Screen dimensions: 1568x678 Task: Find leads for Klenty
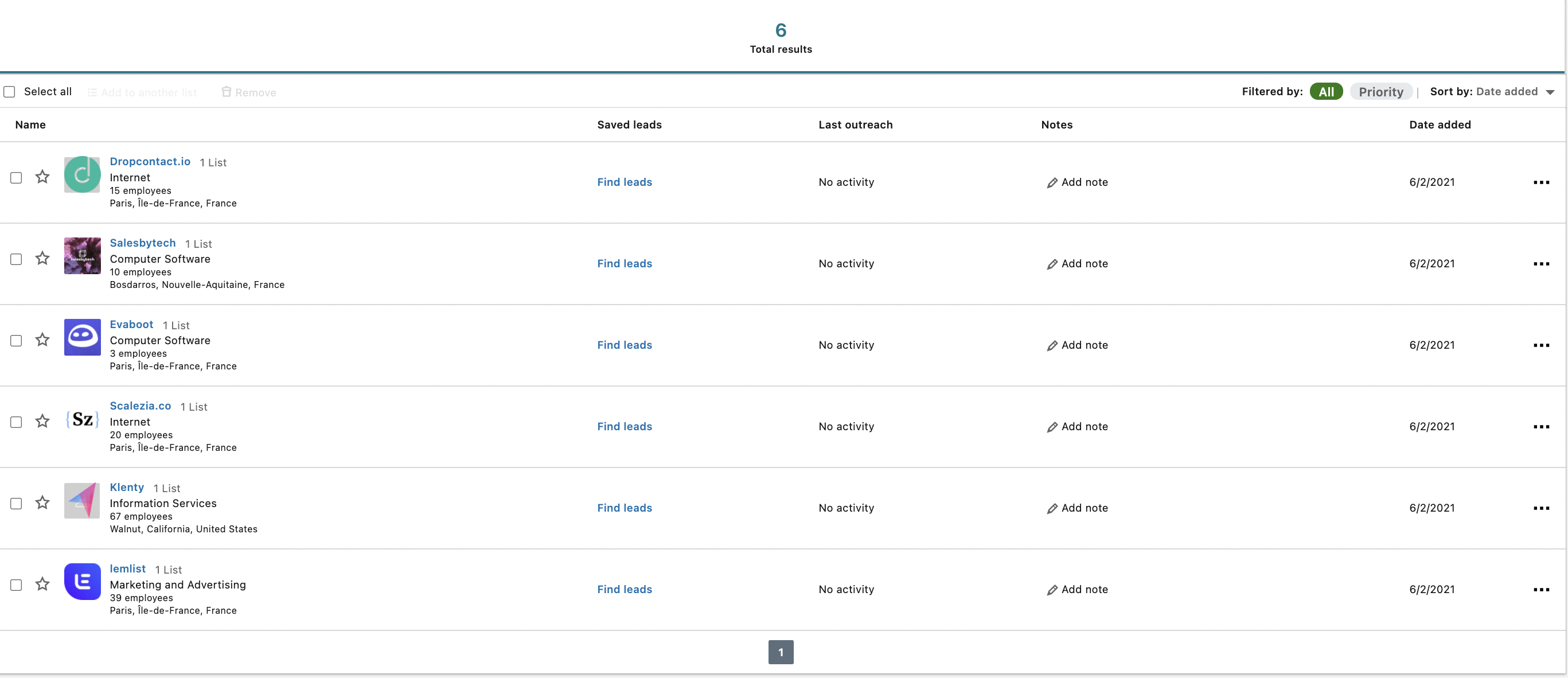tap(625, 509)
